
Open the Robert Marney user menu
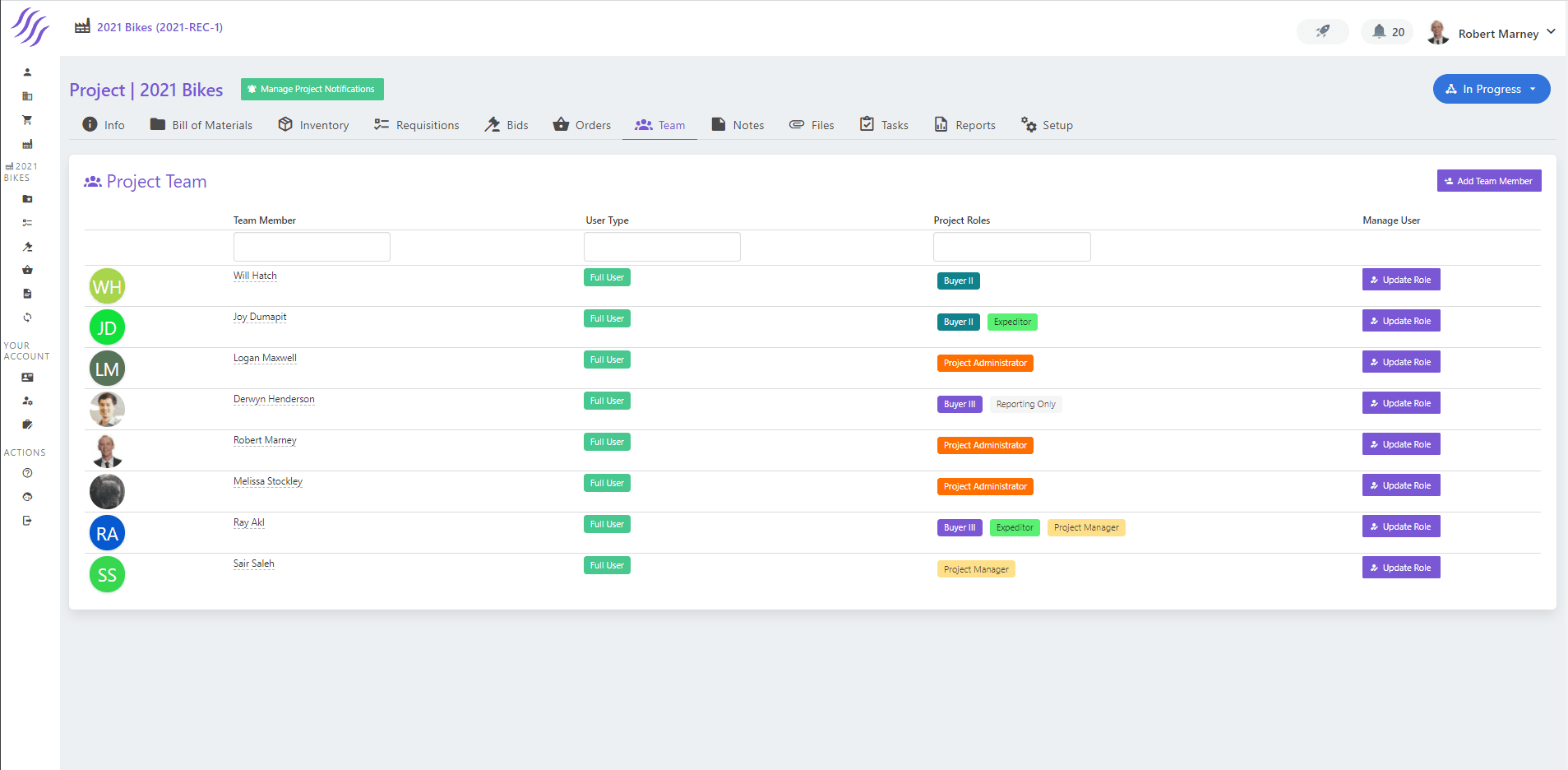click(1496, 33)
